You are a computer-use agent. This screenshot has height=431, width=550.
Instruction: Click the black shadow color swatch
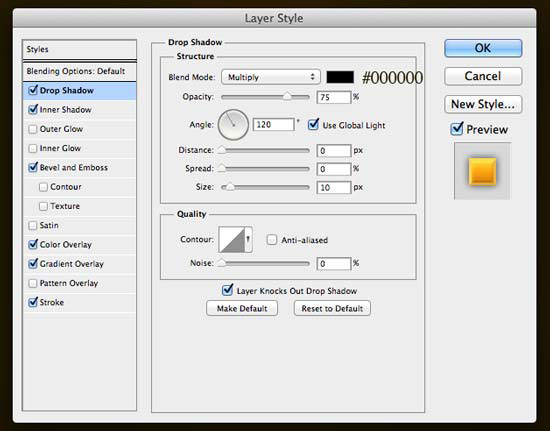point(340,77)
